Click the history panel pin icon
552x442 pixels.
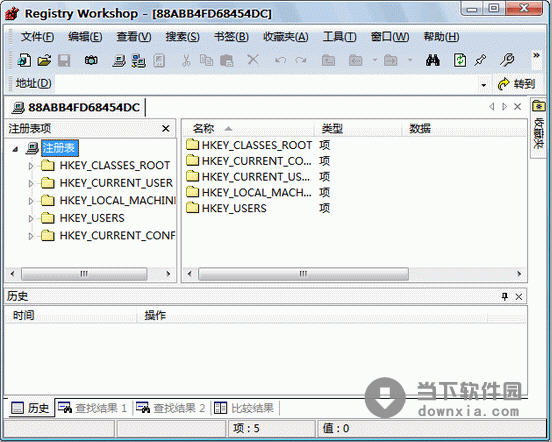(505, 297)
